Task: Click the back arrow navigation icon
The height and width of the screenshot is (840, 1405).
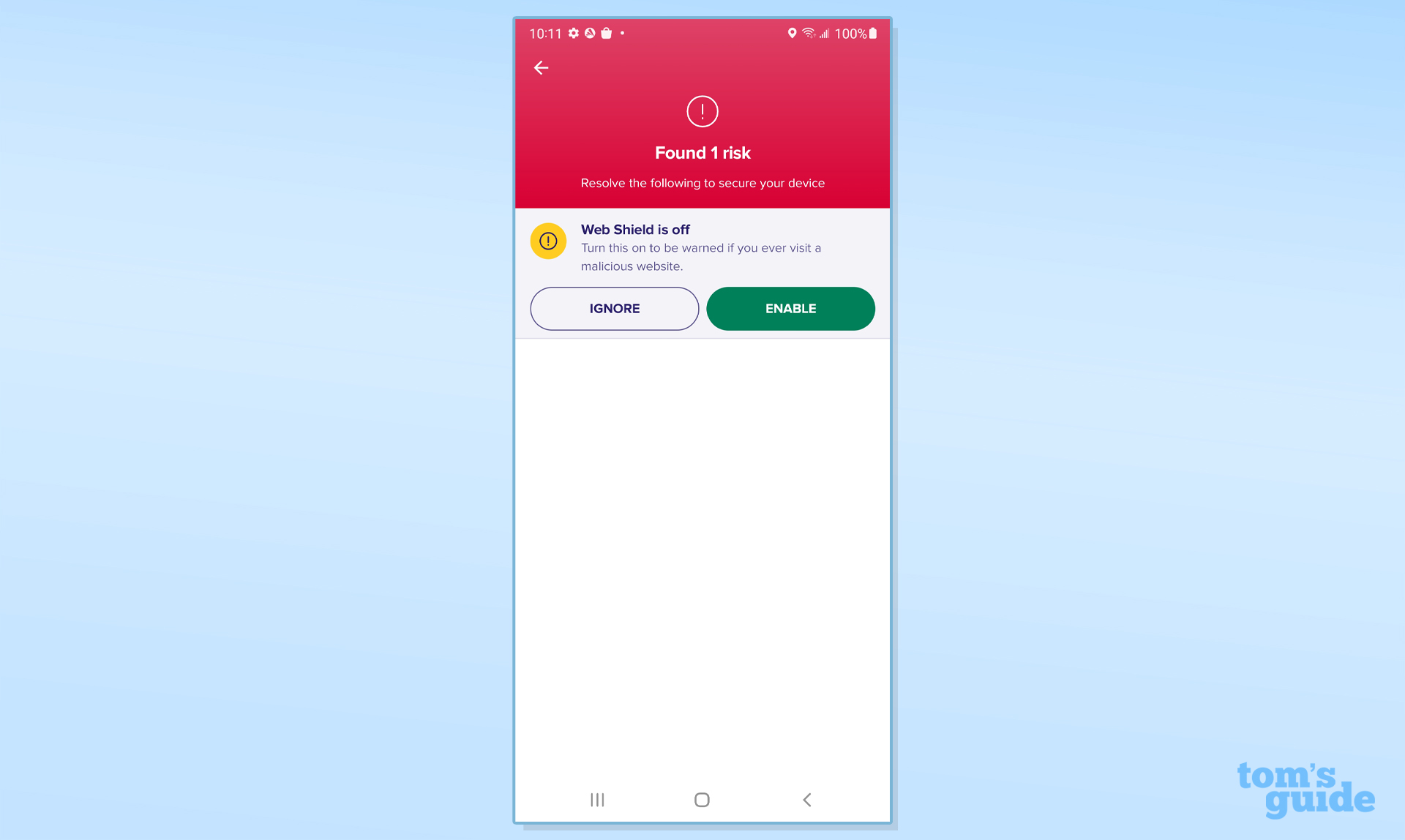Action: (x=540, y=67)
